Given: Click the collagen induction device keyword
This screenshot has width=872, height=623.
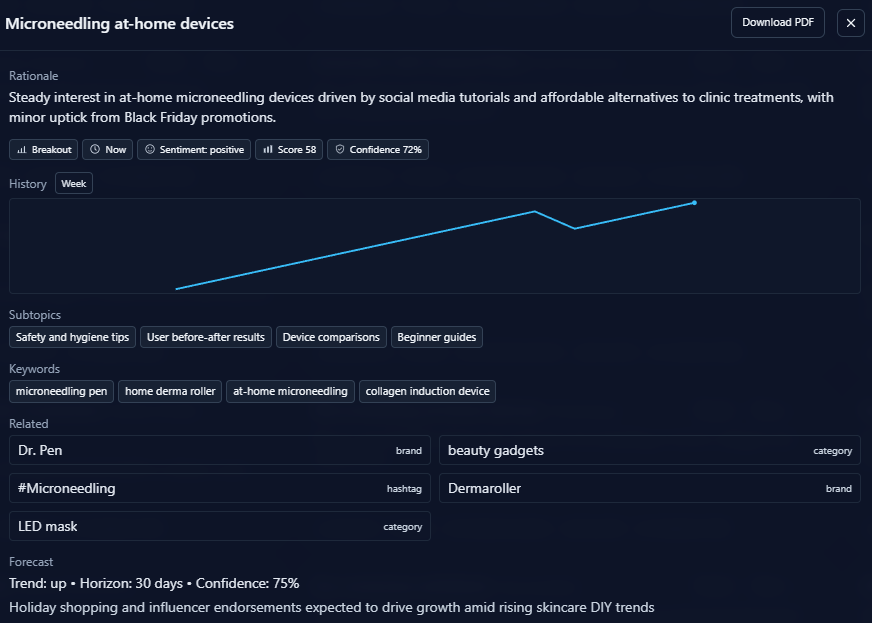Looking at the screenshot, I should (x=427, y=391).
